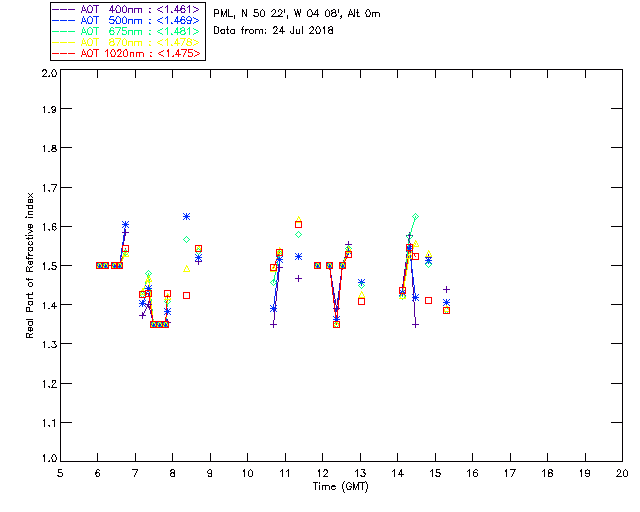Click the 'Time (GMT)' axis label

340,487
